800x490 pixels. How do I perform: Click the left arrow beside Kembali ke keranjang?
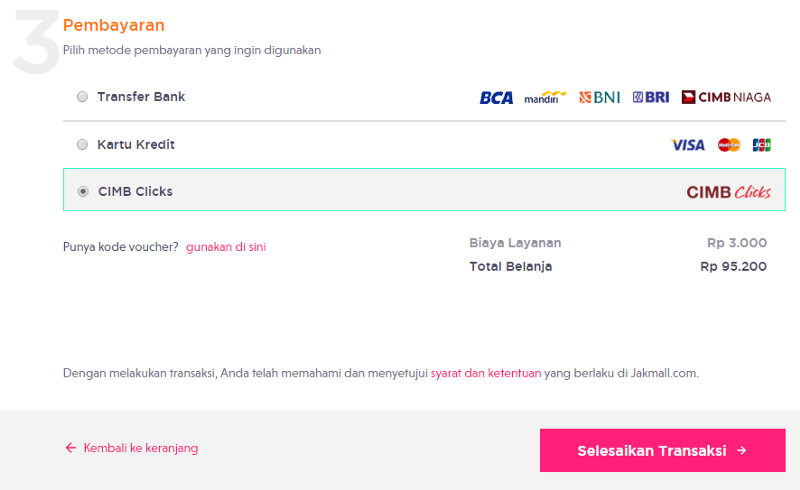[71, 448]
